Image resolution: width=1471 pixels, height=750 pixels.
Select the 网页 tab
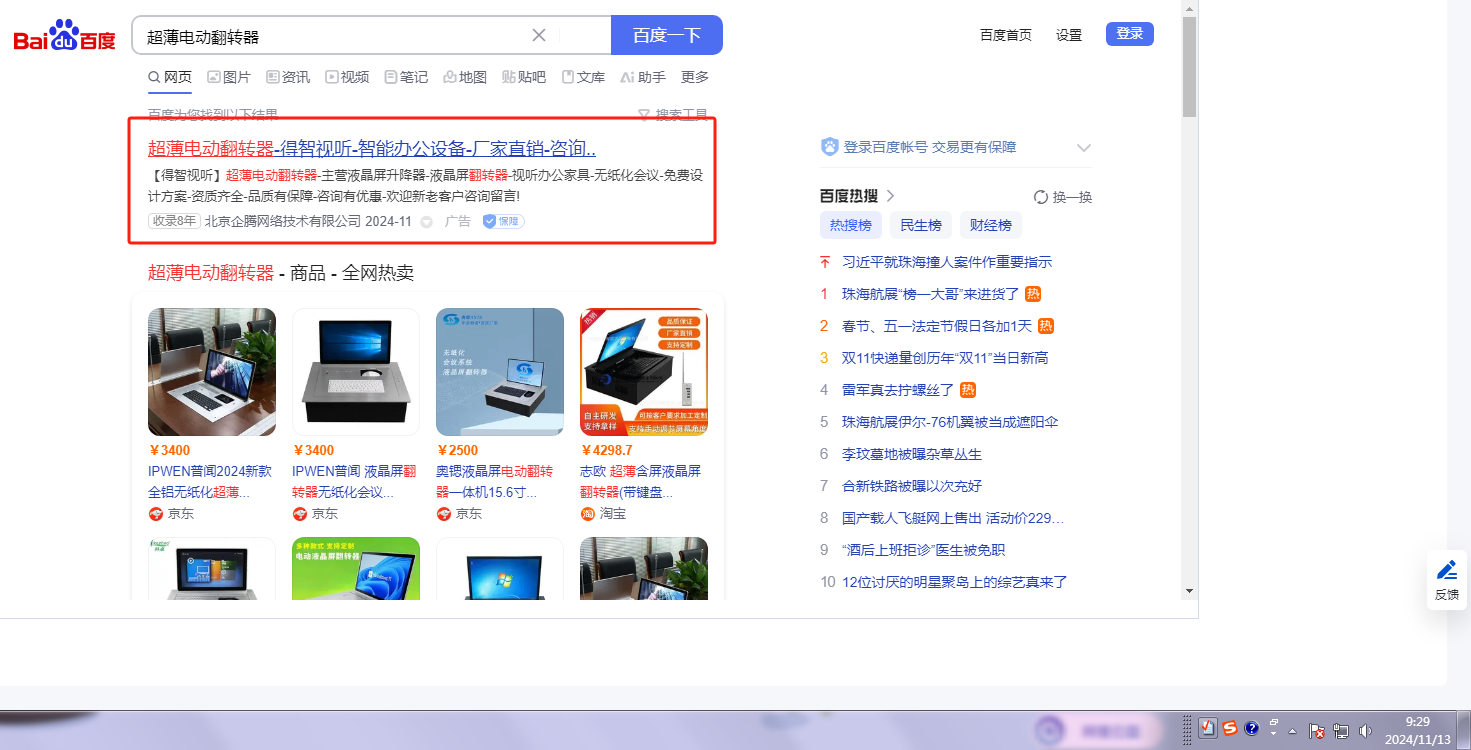(x=170, y=77)
